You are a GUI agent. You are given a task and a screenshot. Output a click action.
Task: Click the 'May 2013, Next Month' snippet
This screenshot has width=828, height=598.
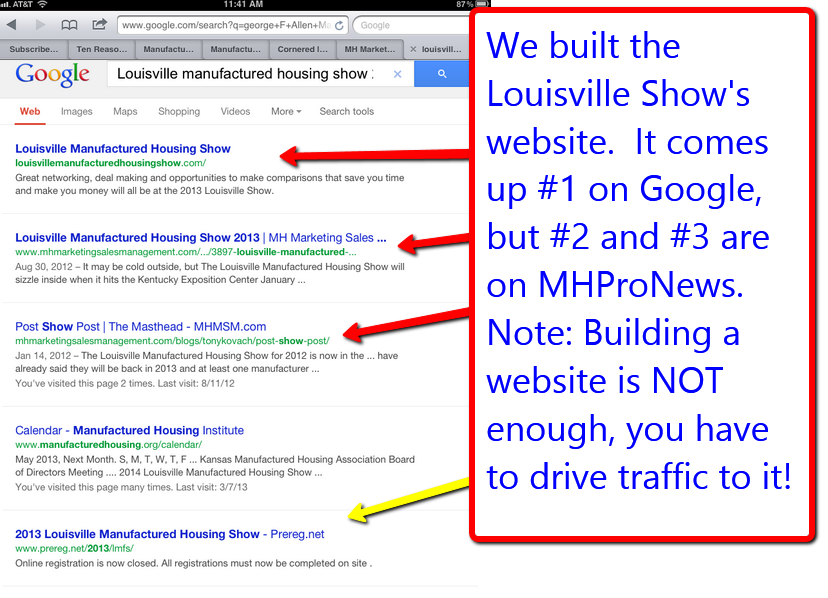[x=215, y=466]
